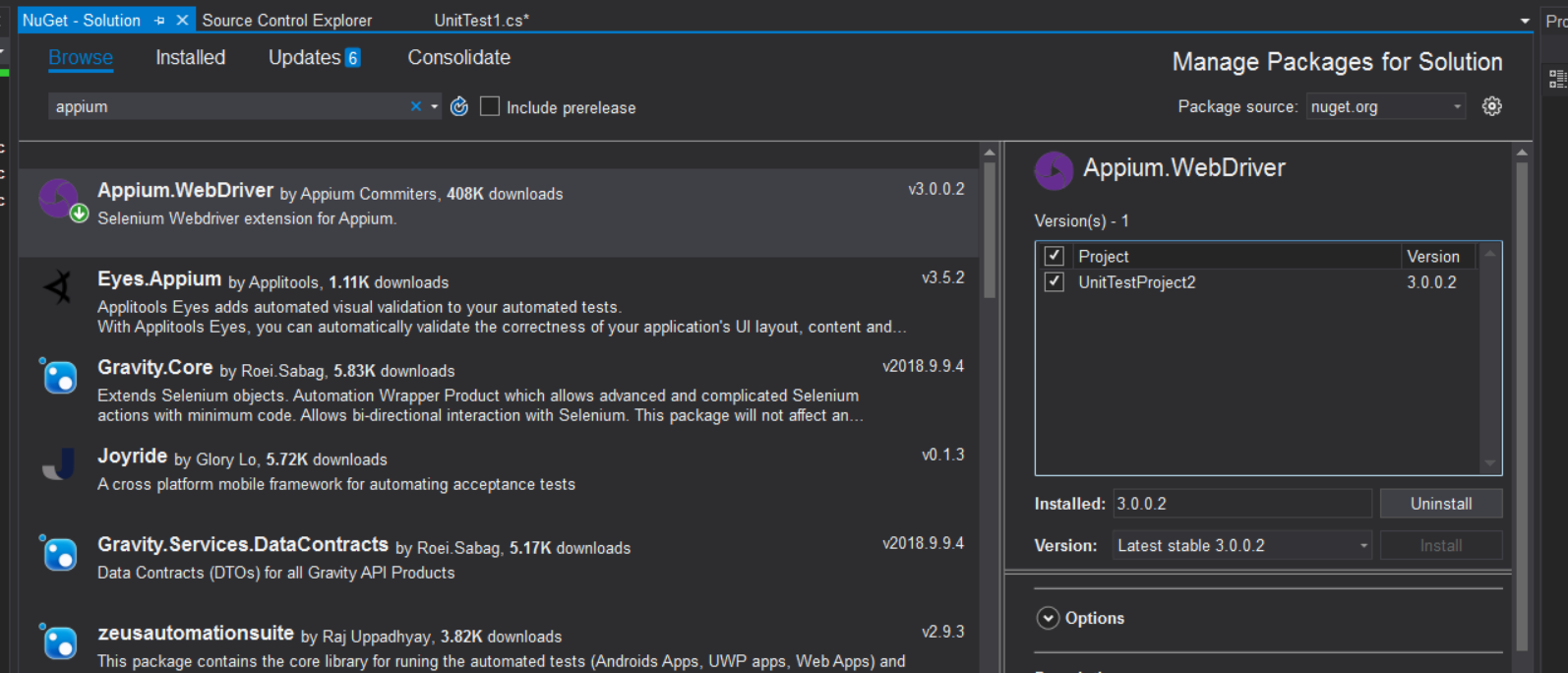Click in the appium search field
This screenshot has height=673, width=1568.
[226, 106]
